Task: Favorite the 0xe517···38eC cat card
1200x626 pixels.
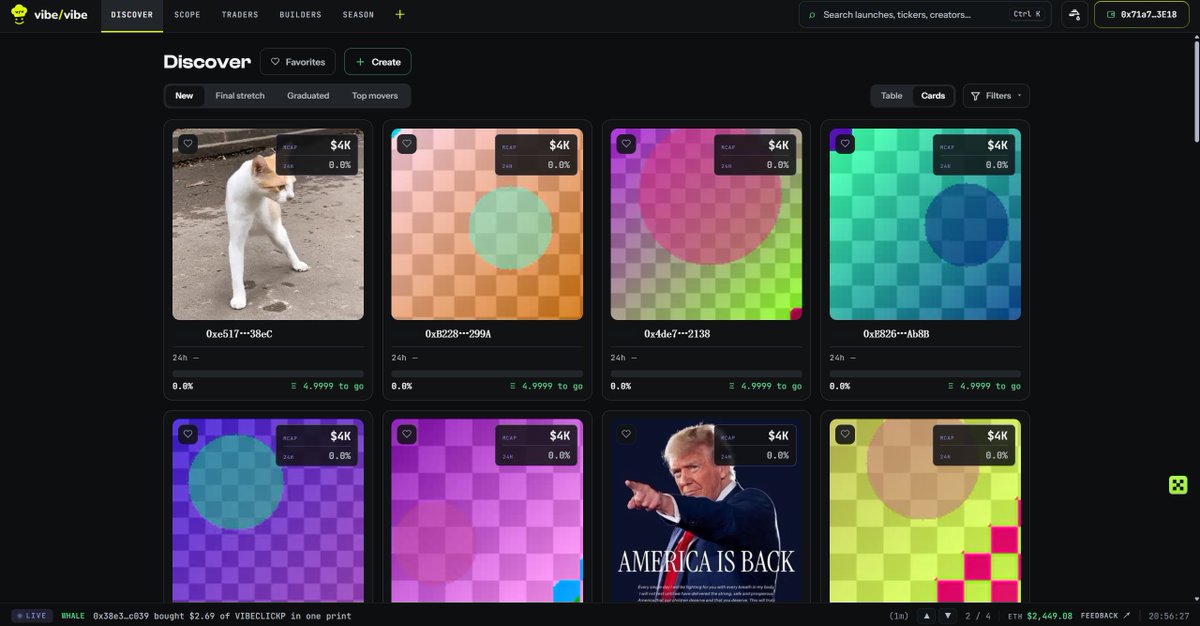Action: click(x=188, y=144)
